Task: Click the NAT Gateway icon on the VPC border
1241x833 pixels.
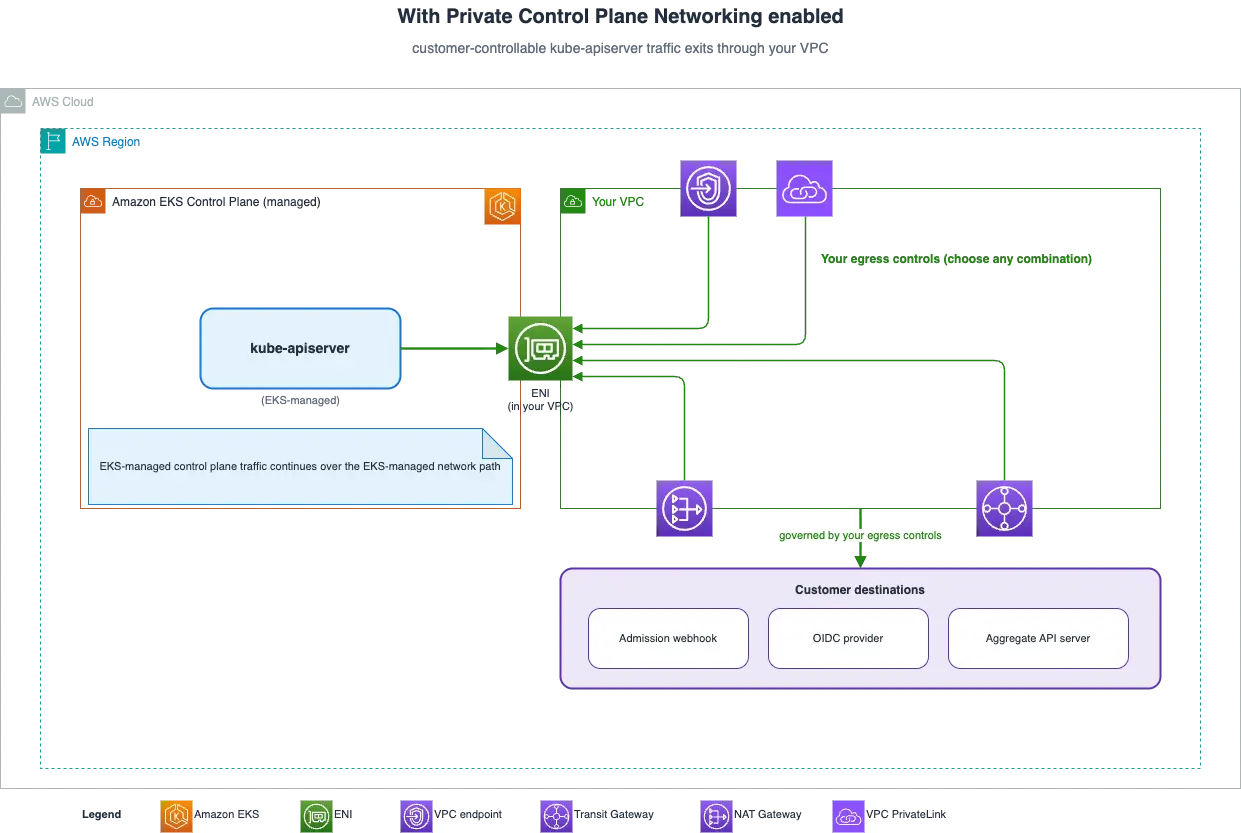Action: [x=684, y=509]
